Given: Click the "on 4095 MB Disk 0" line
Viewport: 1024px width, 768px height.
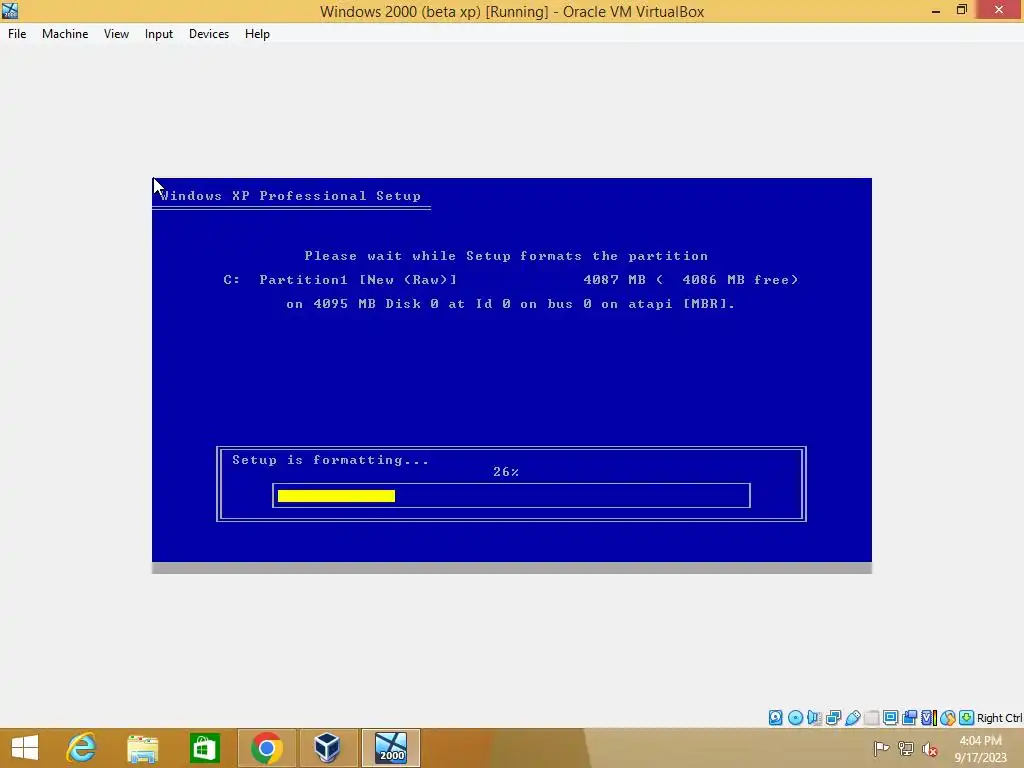Looking at the screenshot, I should [x=511, y=304].
